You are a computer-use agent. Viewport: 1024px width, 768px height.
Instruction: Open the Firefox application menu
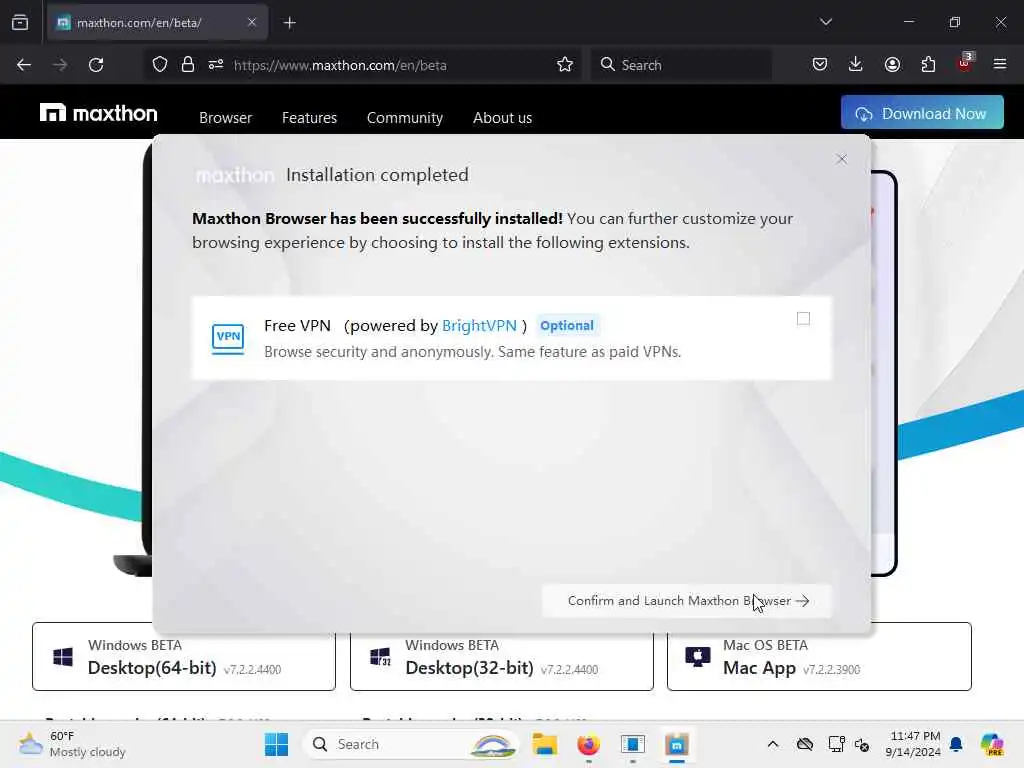[1000, 64]
